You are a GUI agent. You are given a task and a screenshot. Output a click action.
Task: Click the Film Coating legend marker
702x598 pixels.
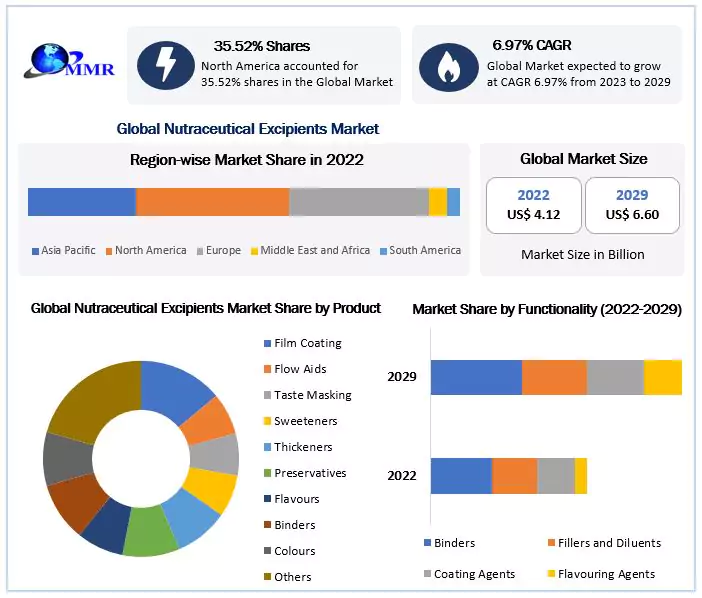(x=266, y=343)
